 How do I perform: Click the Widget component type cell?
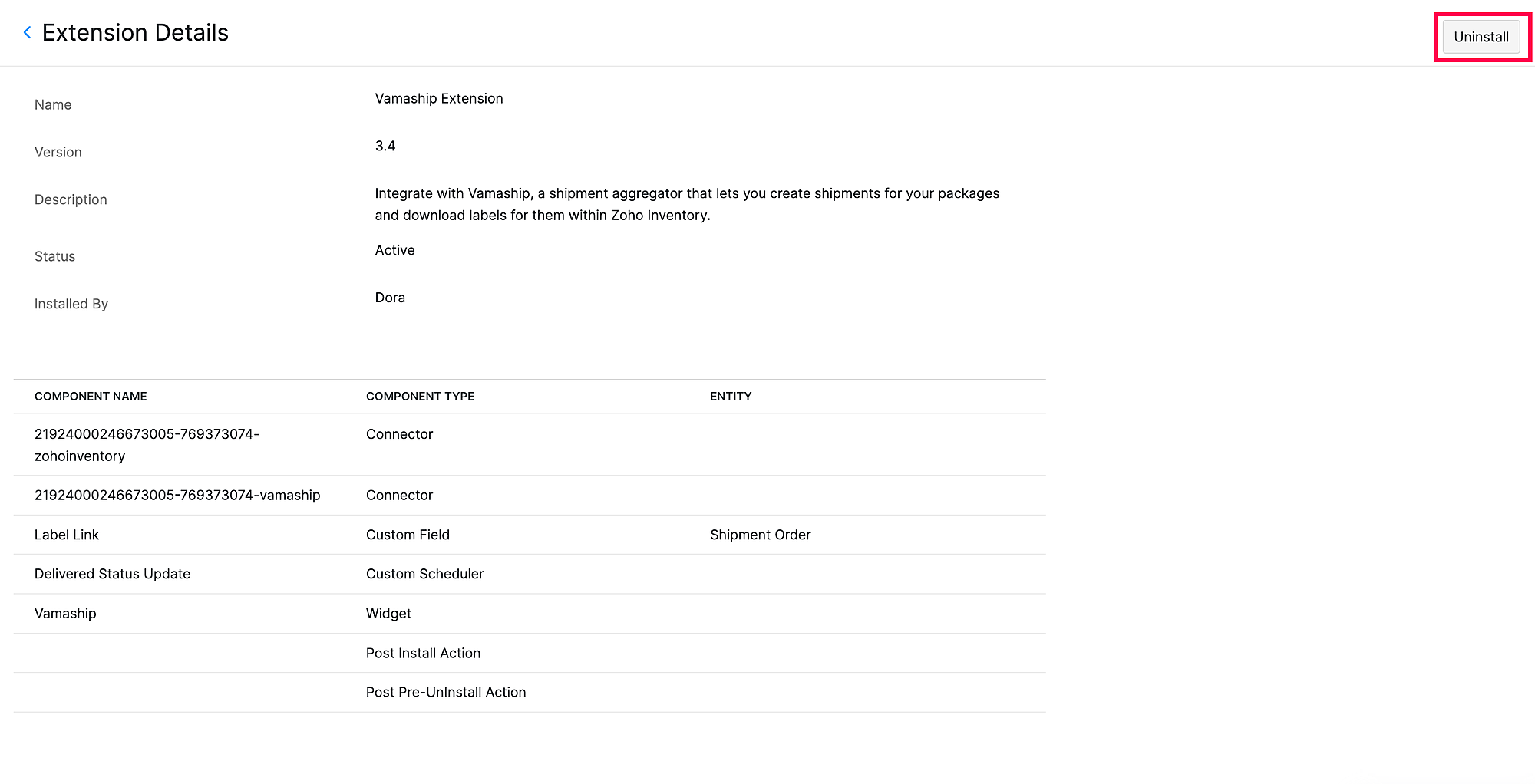pos(388,614)
